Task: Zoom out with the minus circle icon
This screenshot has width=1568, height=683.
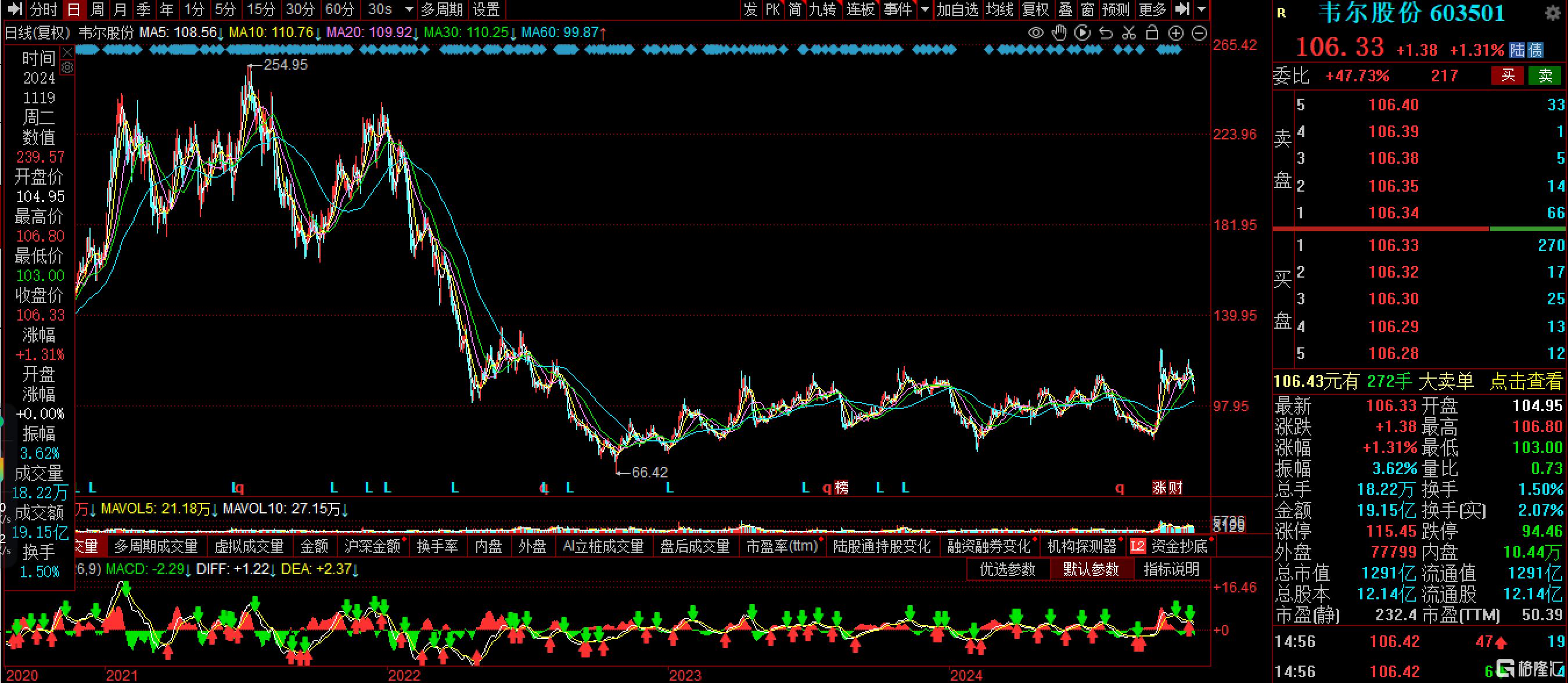Action: click(1199, 33)
